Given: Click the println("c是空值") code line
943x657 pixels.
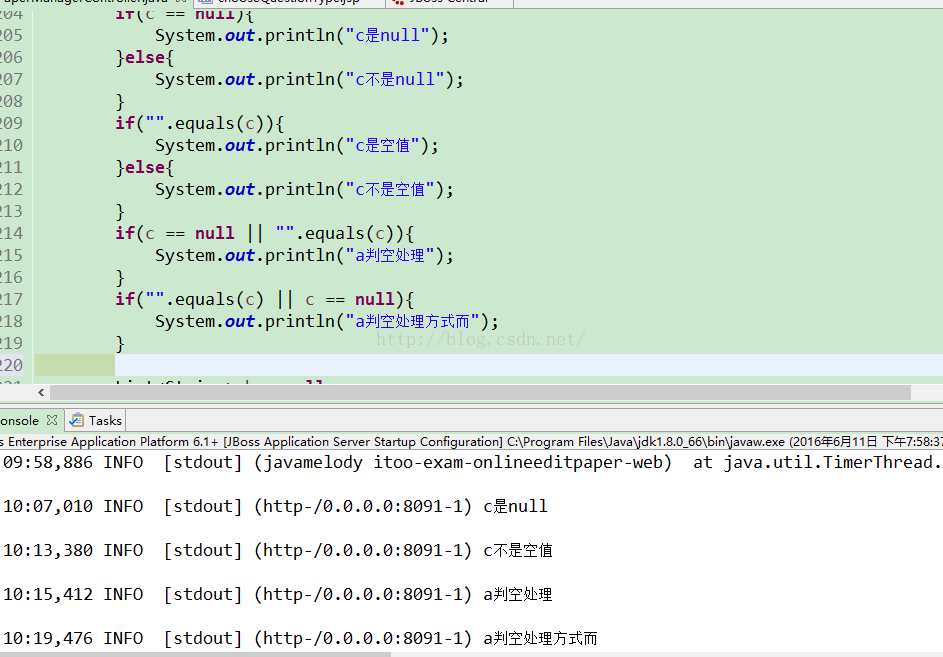Looking at the screenshot, I should [x=297, y=146].
